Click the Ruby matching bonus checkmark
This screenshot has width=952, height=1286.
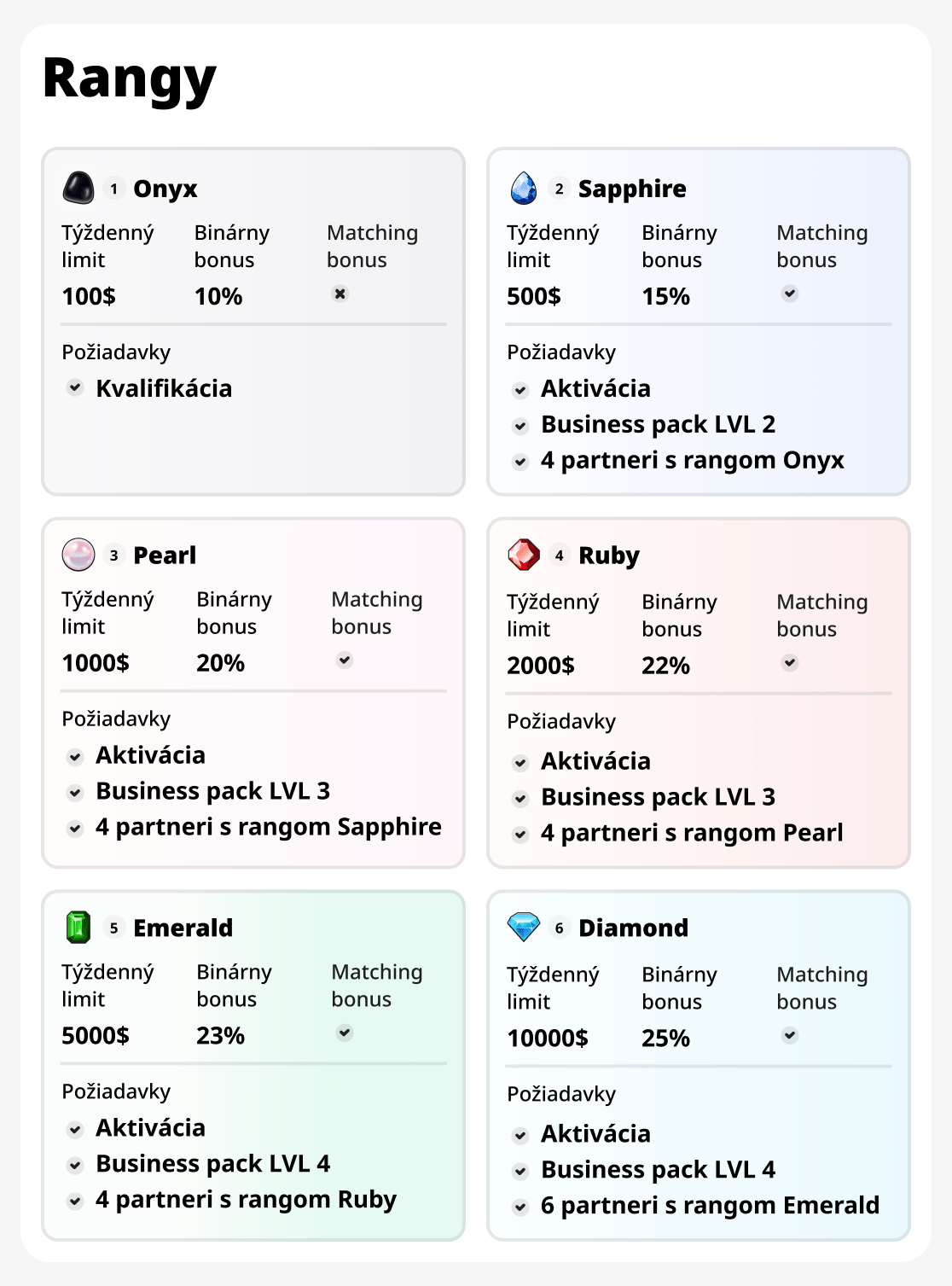pos(790,663)
